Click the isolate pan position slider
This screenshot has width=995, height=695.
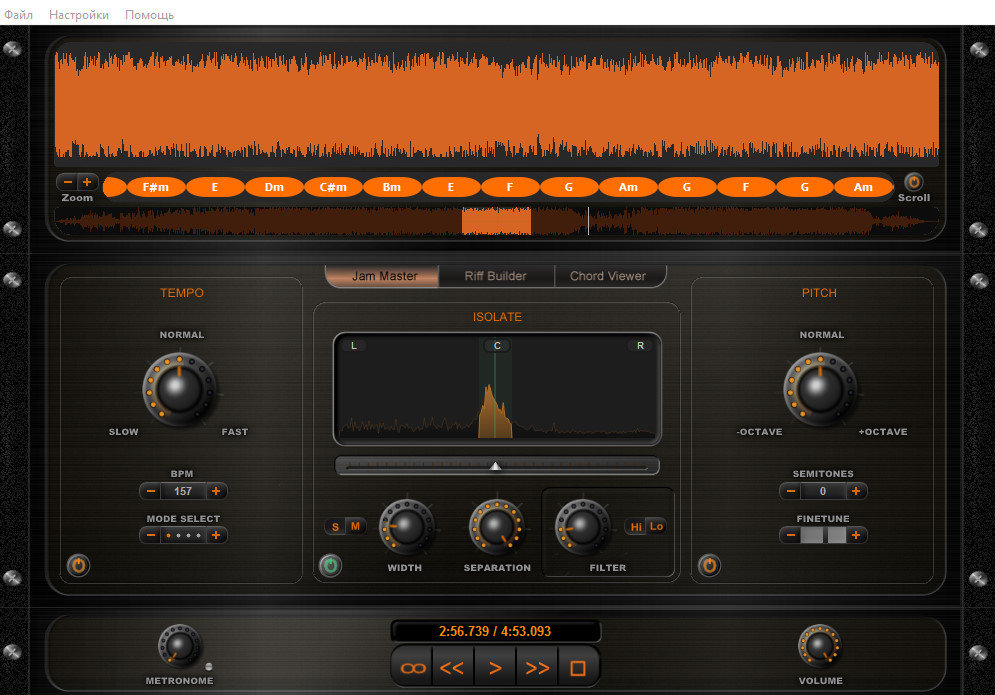497,466
